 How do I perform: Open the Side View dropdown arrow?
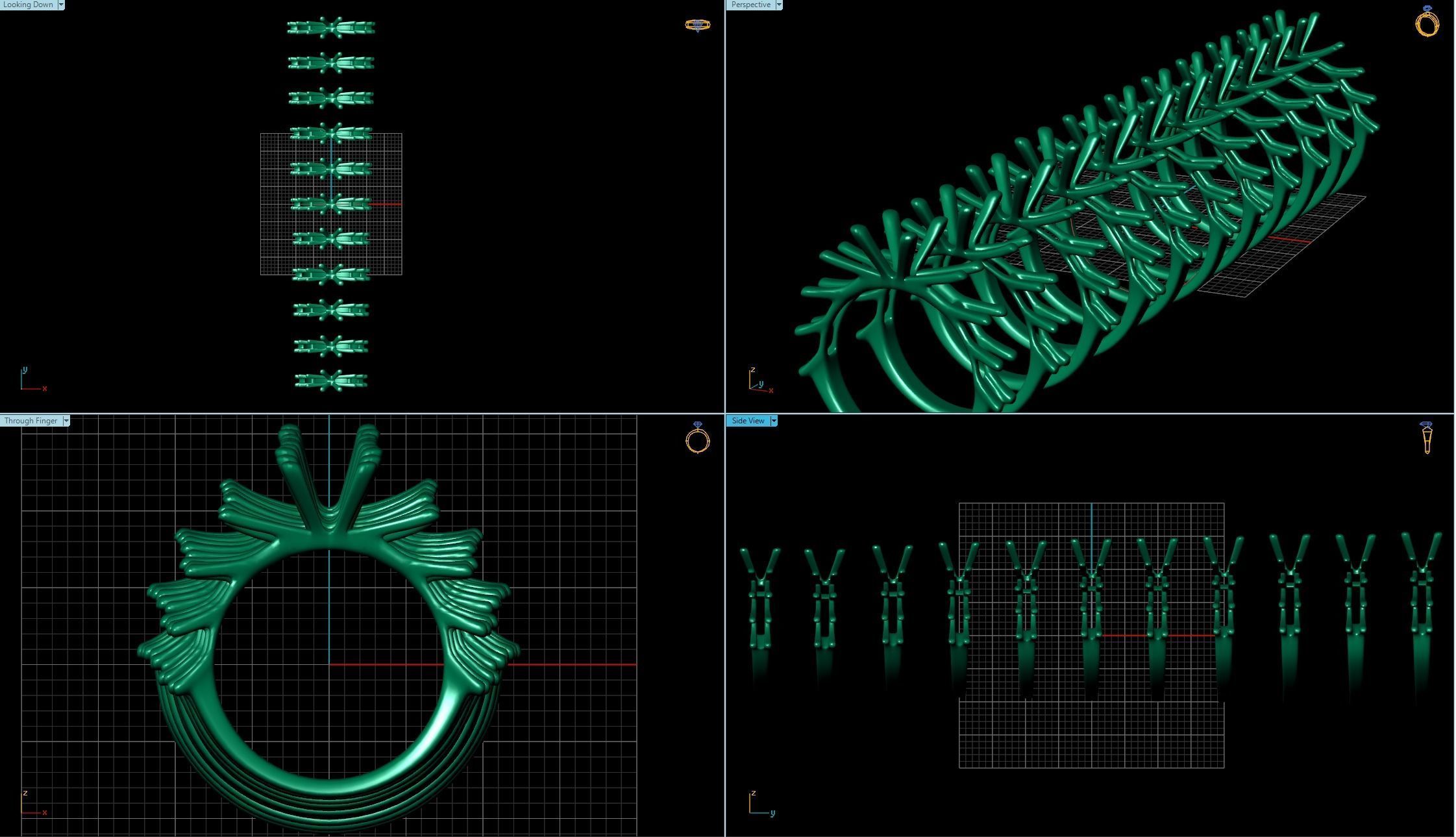click(773, 421)
